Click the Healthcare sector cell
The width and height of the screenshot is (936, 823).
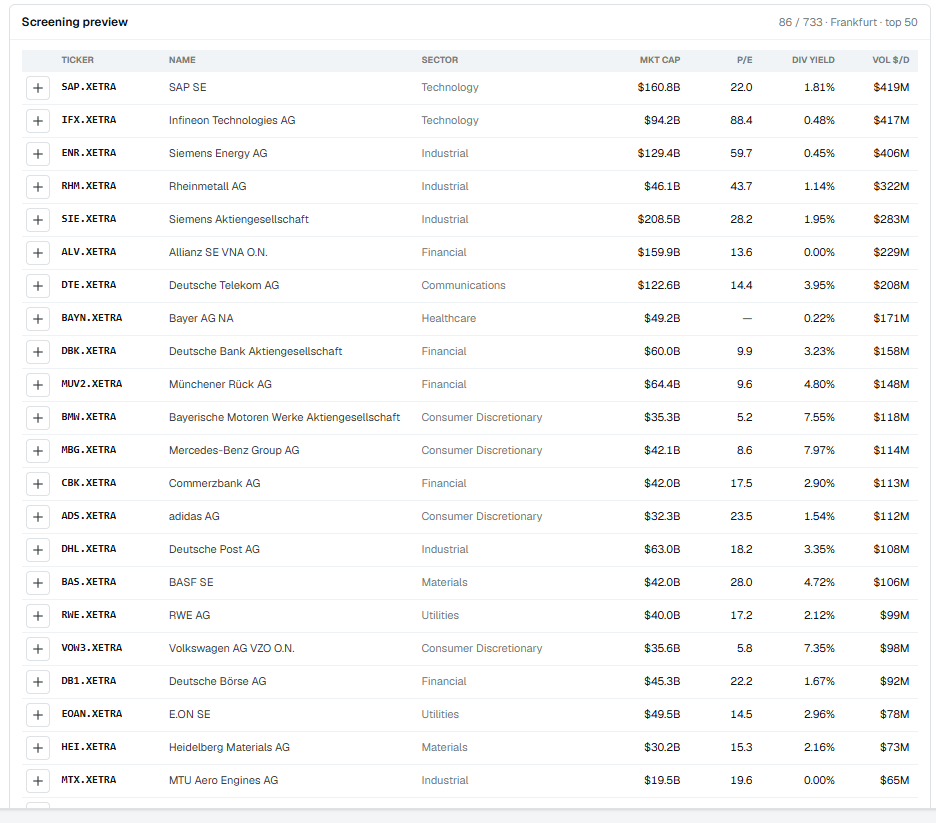point(448,318)
